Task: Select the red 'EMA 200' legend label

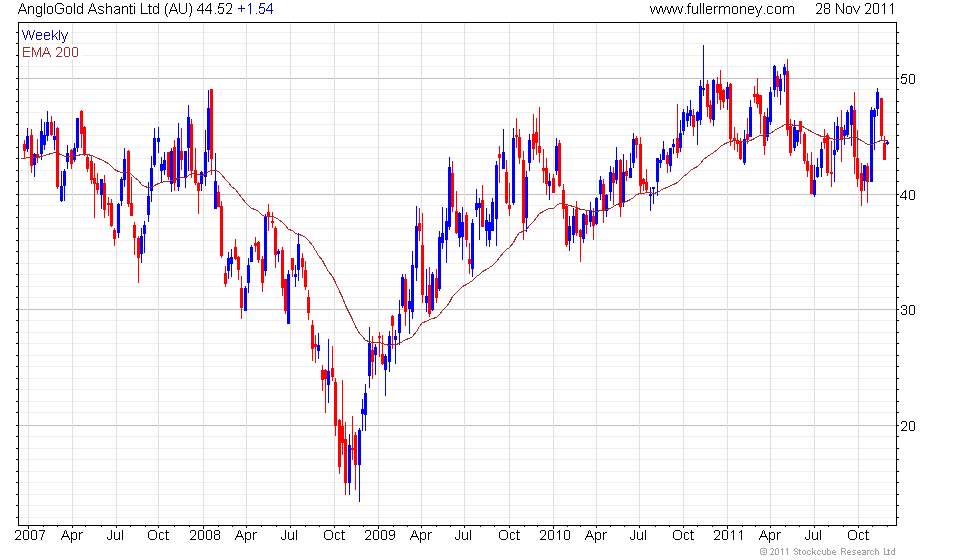Action: 50,52
